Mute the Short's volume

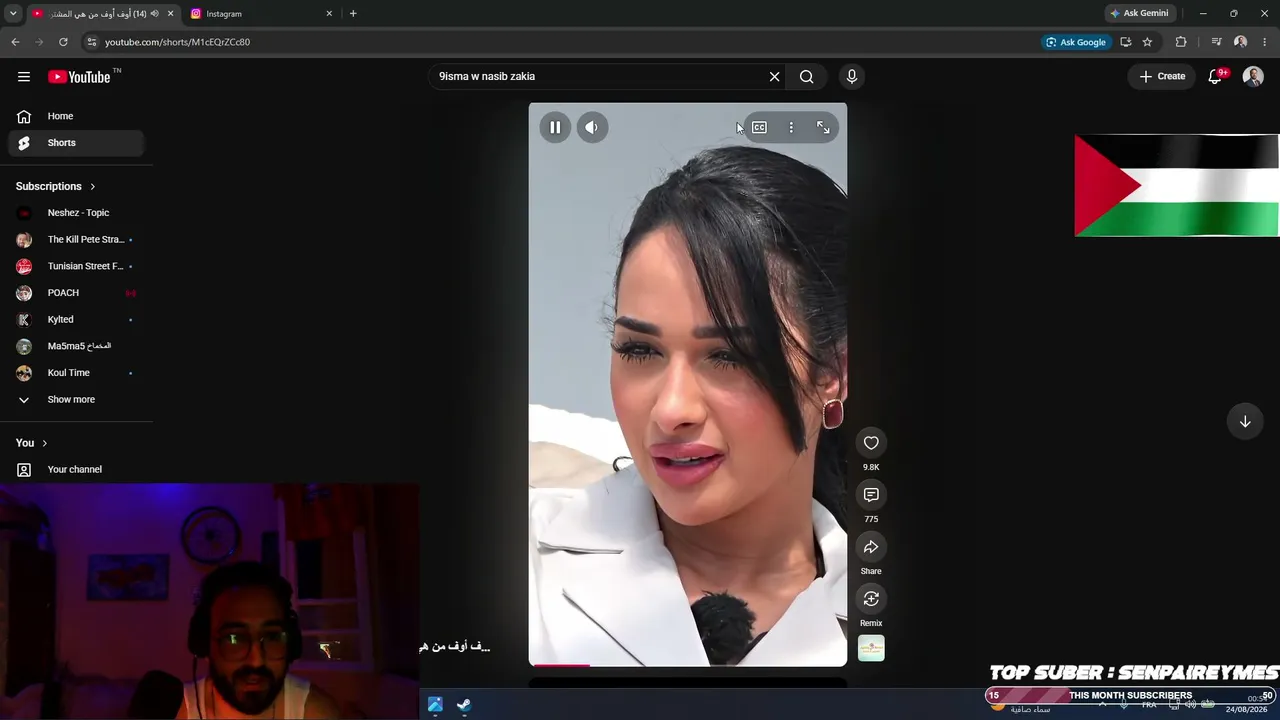592,127
